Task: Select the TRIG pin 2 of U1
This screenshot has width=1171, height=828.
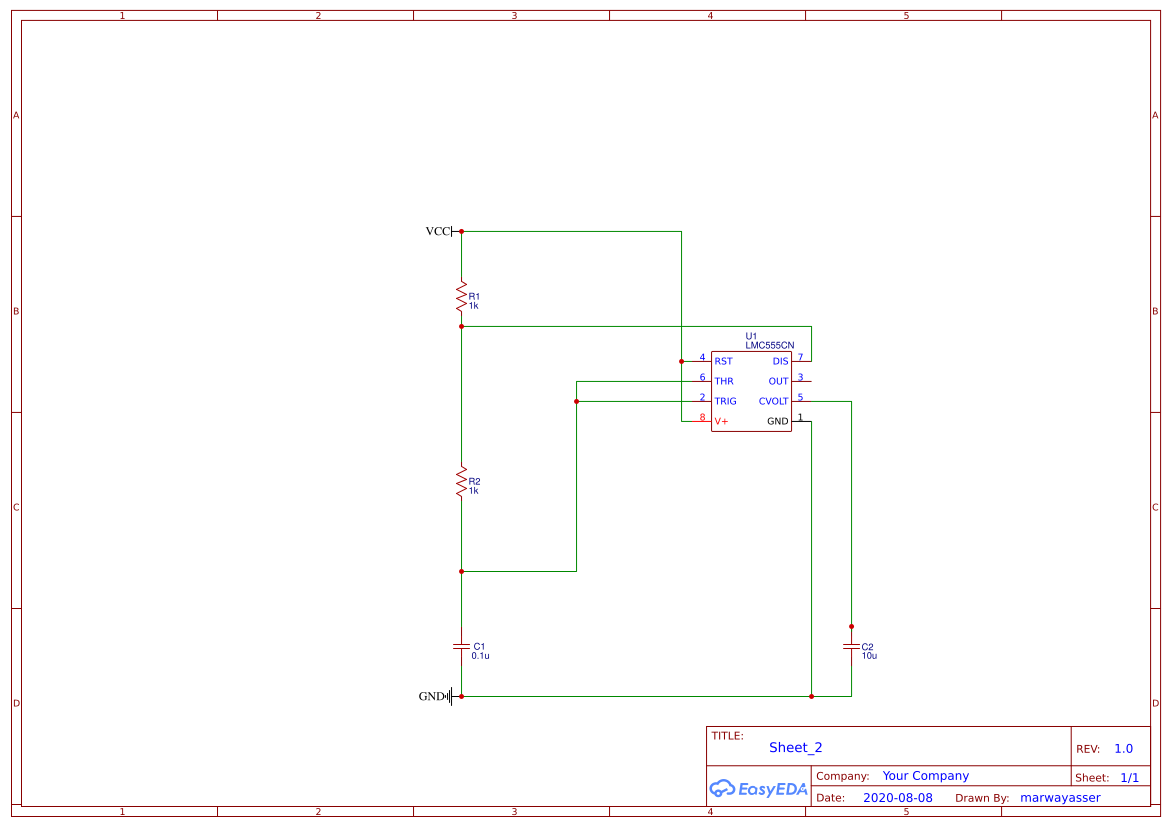Action: 698,400
